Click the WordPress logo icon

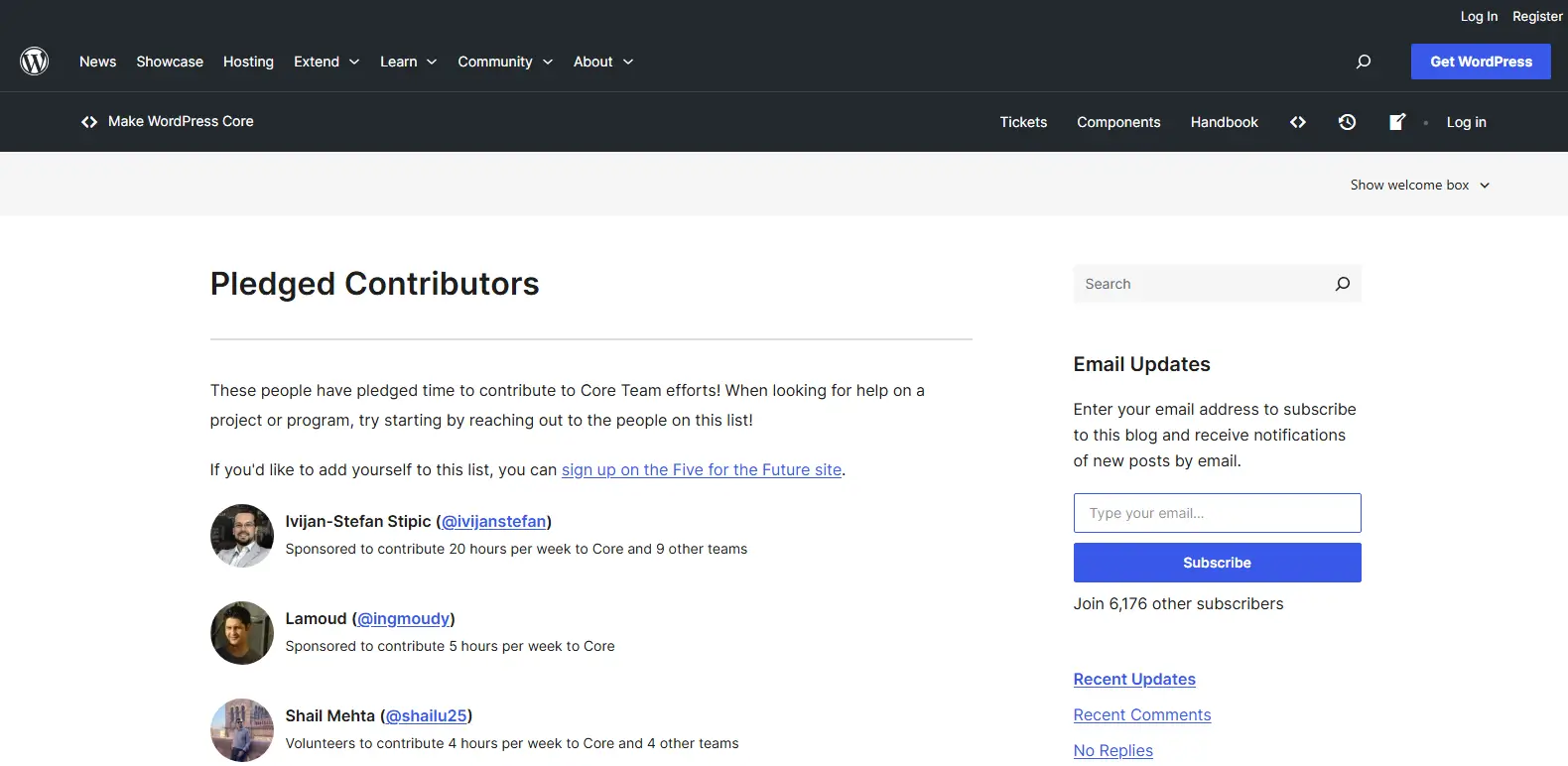35,62
